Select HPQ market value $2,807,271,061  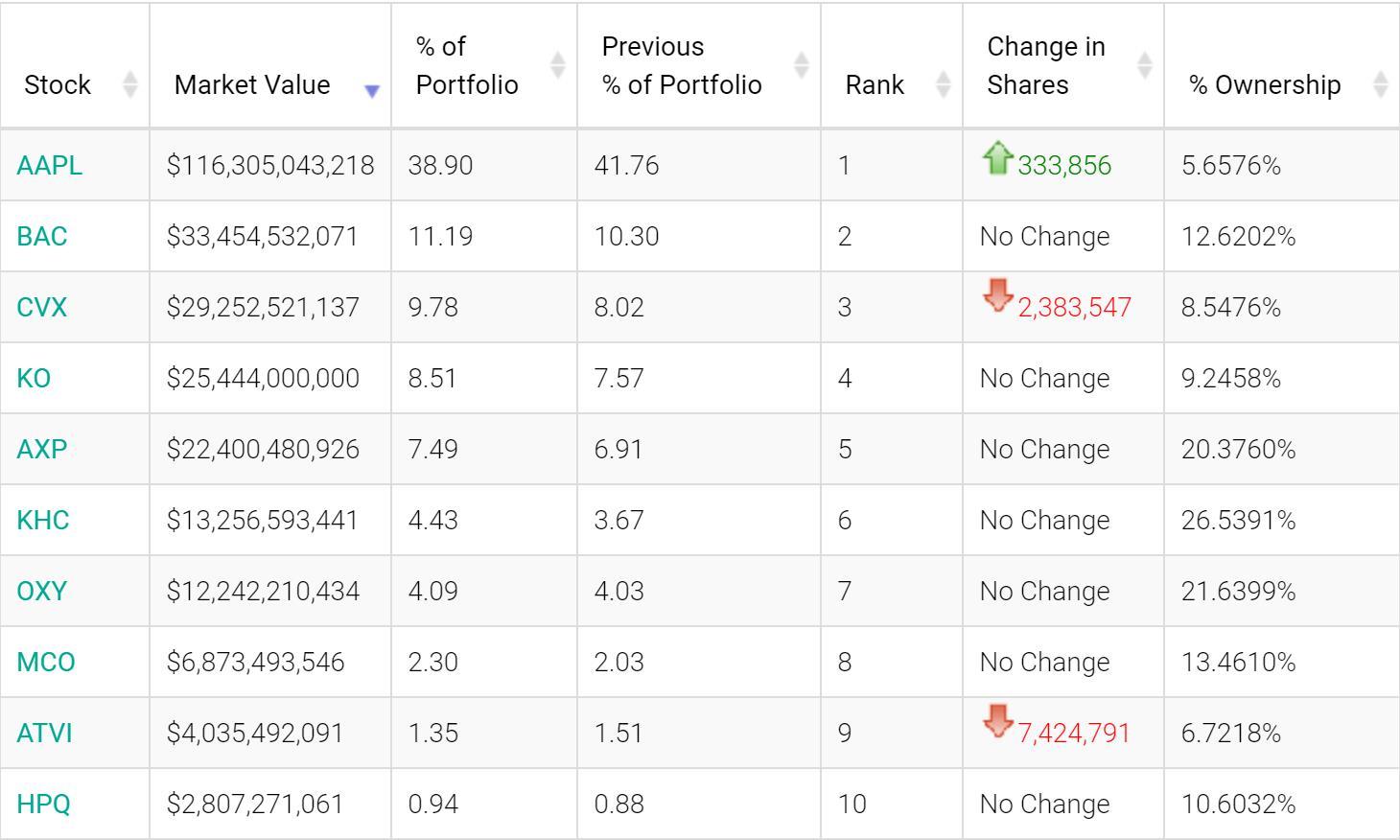pyautogui.click(x=255, y=804)
